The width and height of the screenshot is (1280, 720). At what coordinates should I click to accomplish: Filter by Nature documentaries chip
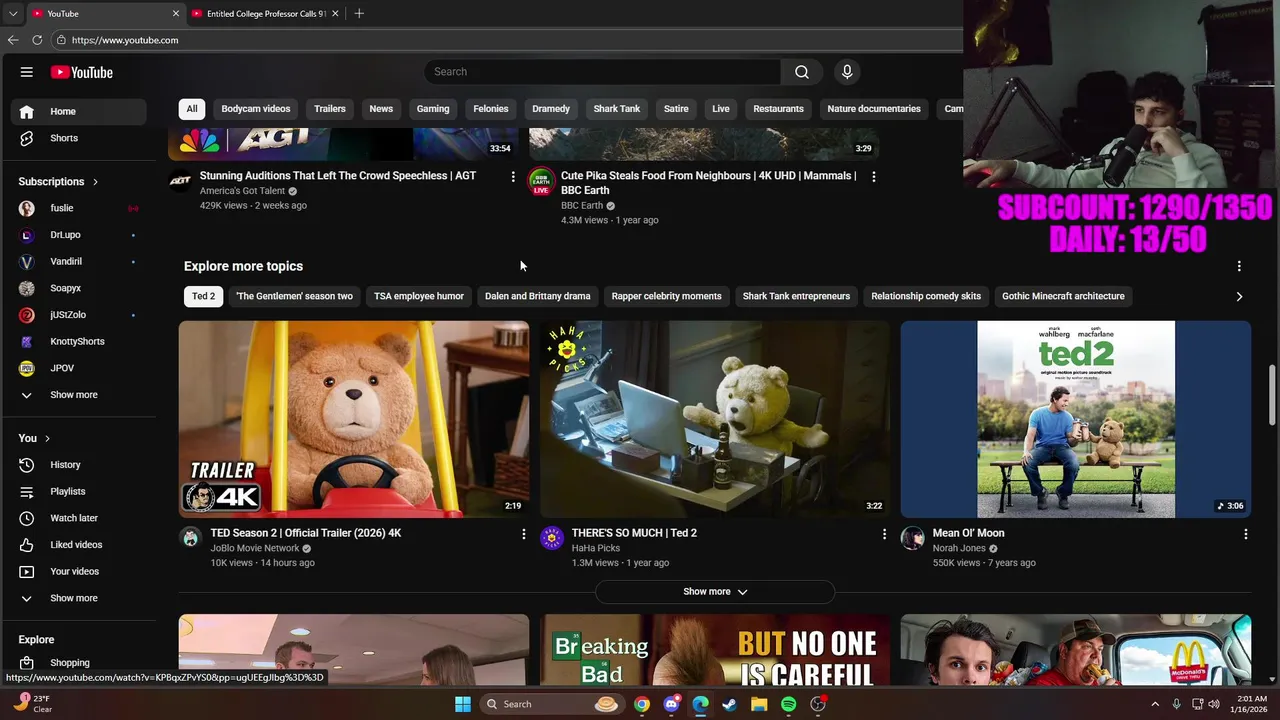point(874,109)
